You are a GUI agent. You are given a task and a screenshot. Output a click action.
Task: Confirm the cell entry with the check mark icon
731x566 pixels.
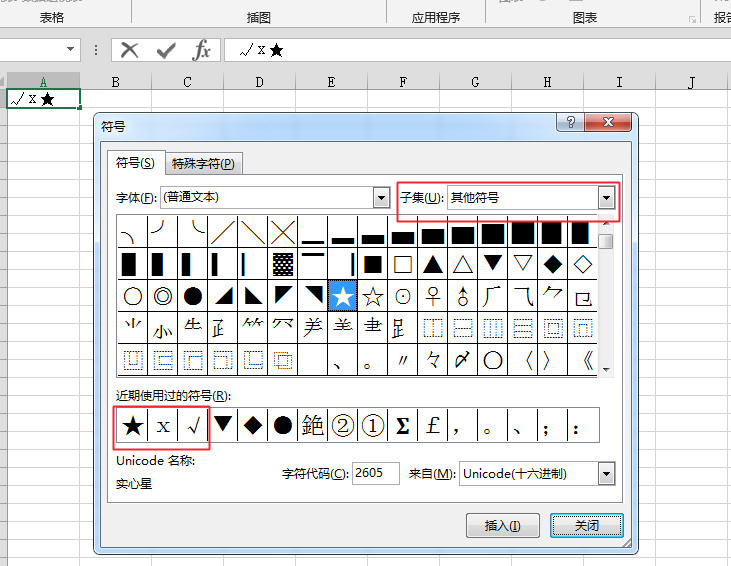point(166,50)
